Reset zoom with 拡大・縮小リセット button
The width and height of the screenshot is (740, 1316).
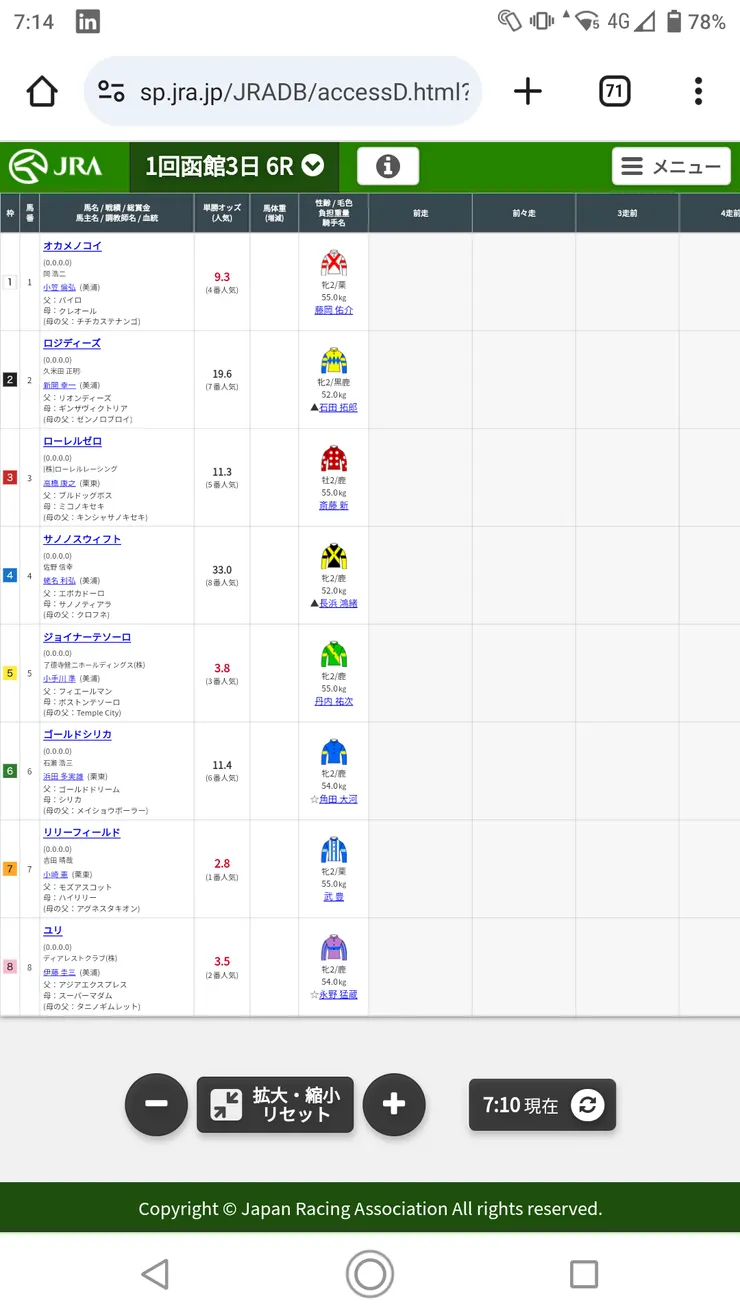275,1104
